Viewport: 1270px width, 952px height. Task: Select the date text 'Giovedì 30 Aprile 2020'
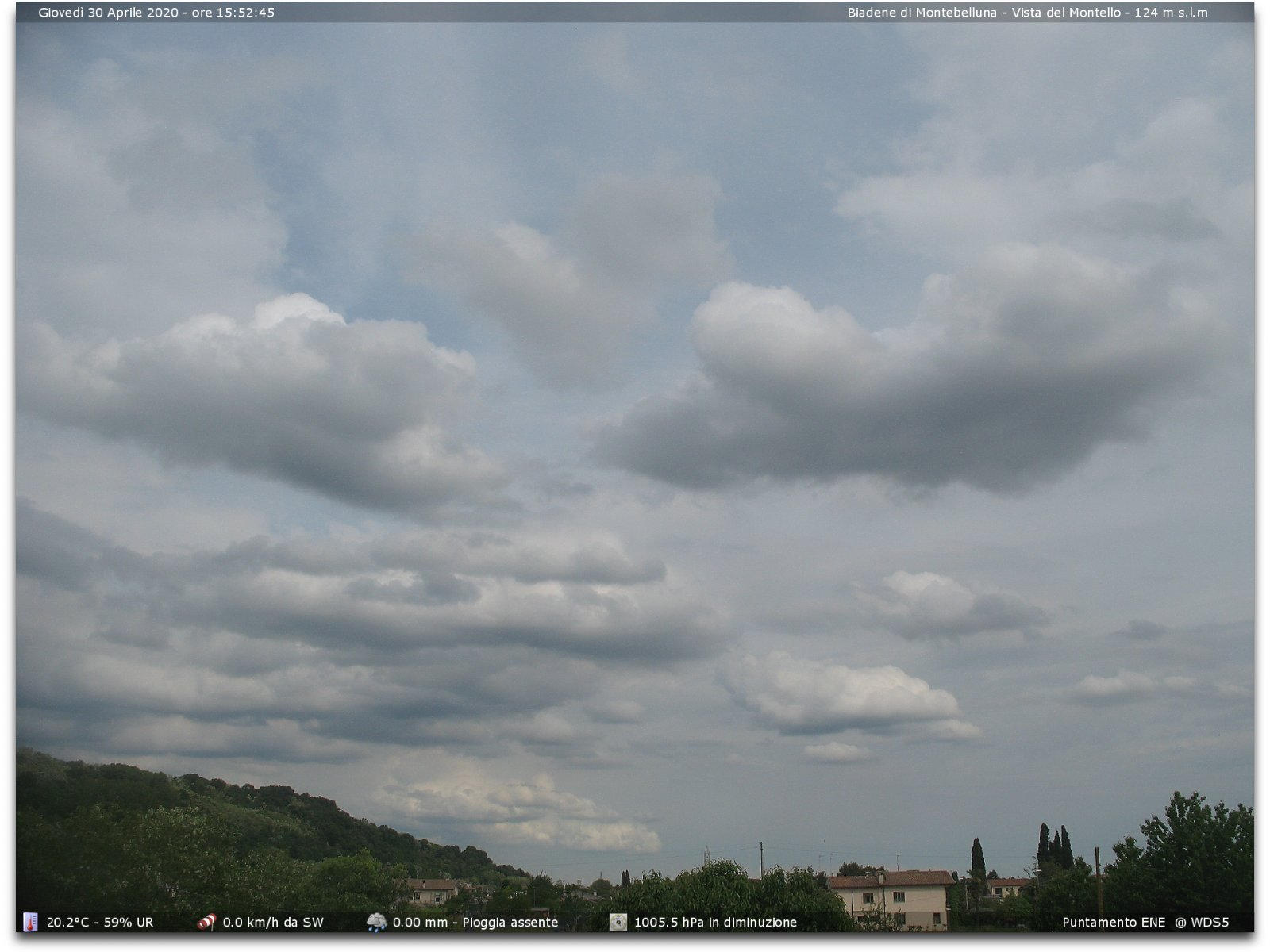tap(109, 13)
